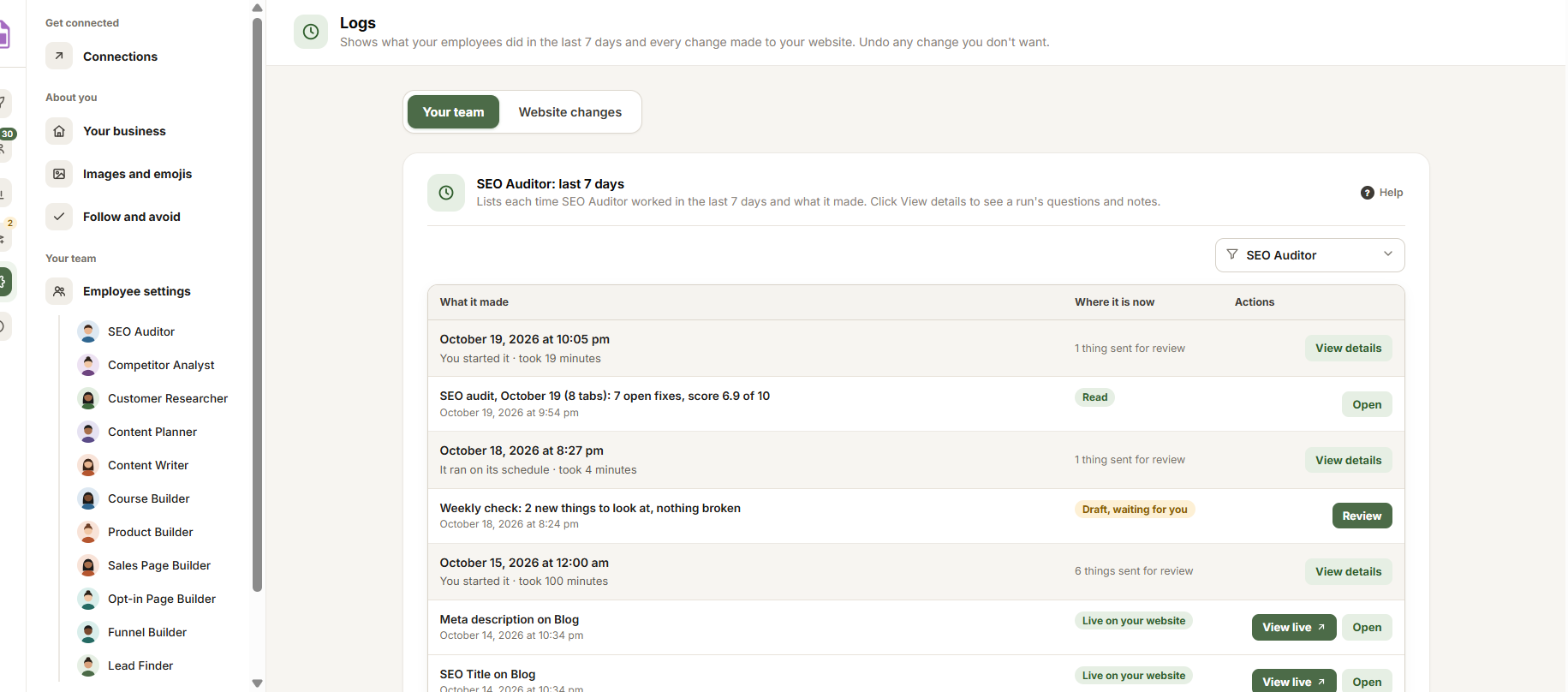Click the Sales Page Builder avatar
The width and height of the screenshot is (1568, 692).
click(x=88, y=565)
